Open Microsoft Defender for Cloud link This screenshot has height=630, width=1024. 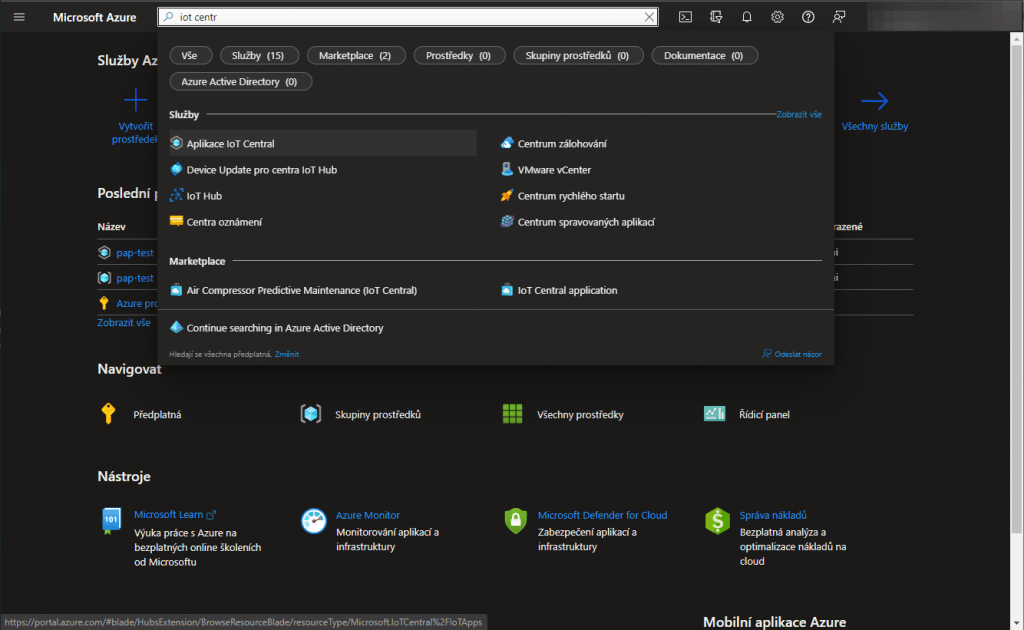pyautogui.click(x=602, y=515)
